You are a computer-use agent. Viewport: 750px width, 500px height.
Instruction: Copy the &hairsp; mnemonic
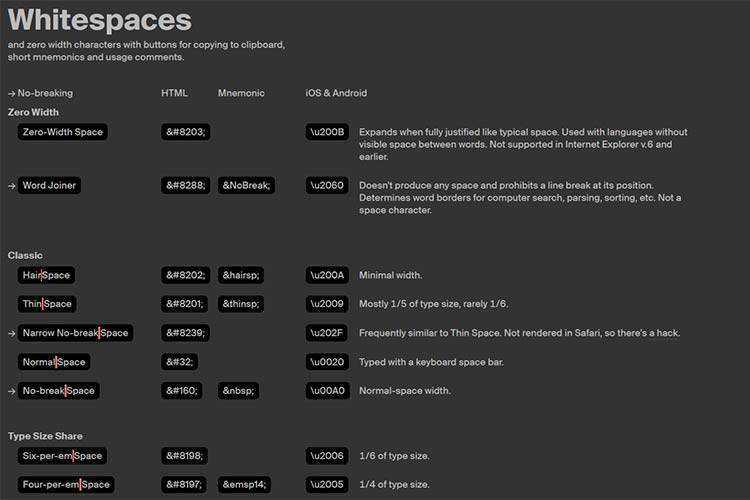(241, 275)
